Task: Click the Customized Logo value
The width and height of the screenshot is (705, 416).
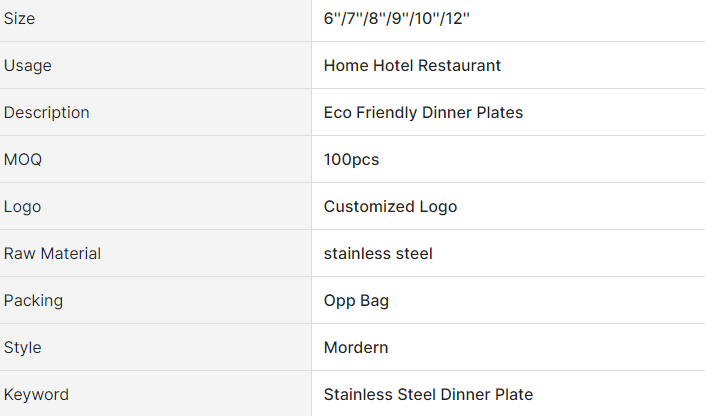Action: [x=390, y=207]
